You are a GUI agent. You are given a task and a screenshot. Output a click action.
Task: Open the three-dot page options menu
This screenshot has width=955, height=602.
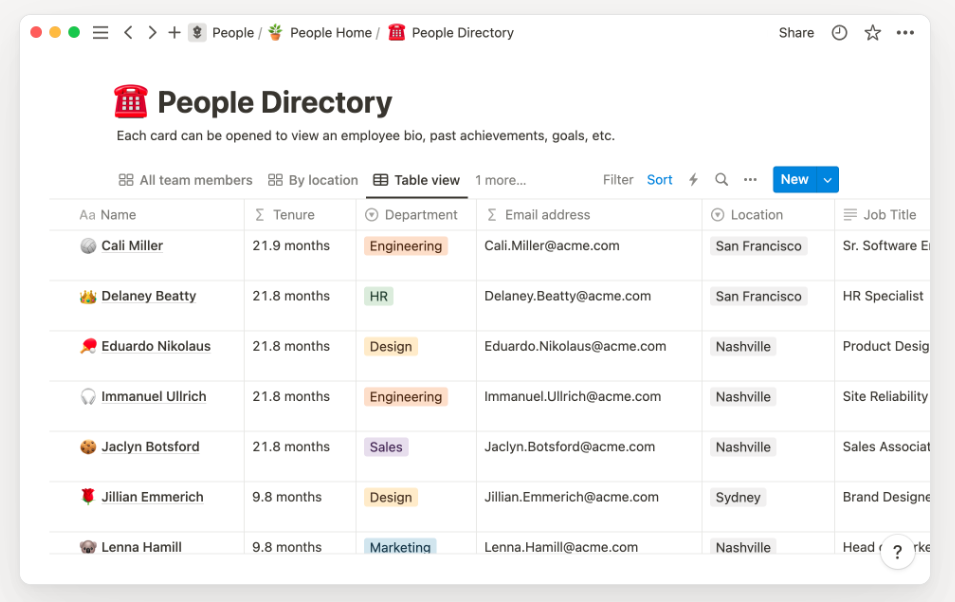(905, 33)
